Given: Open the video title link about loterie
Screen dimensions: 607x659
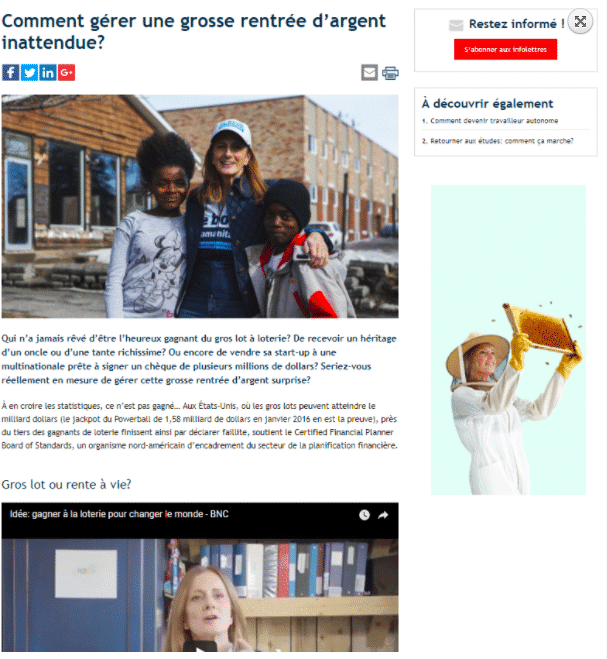Looking at the screenshot, I should [x=119, y=514].
